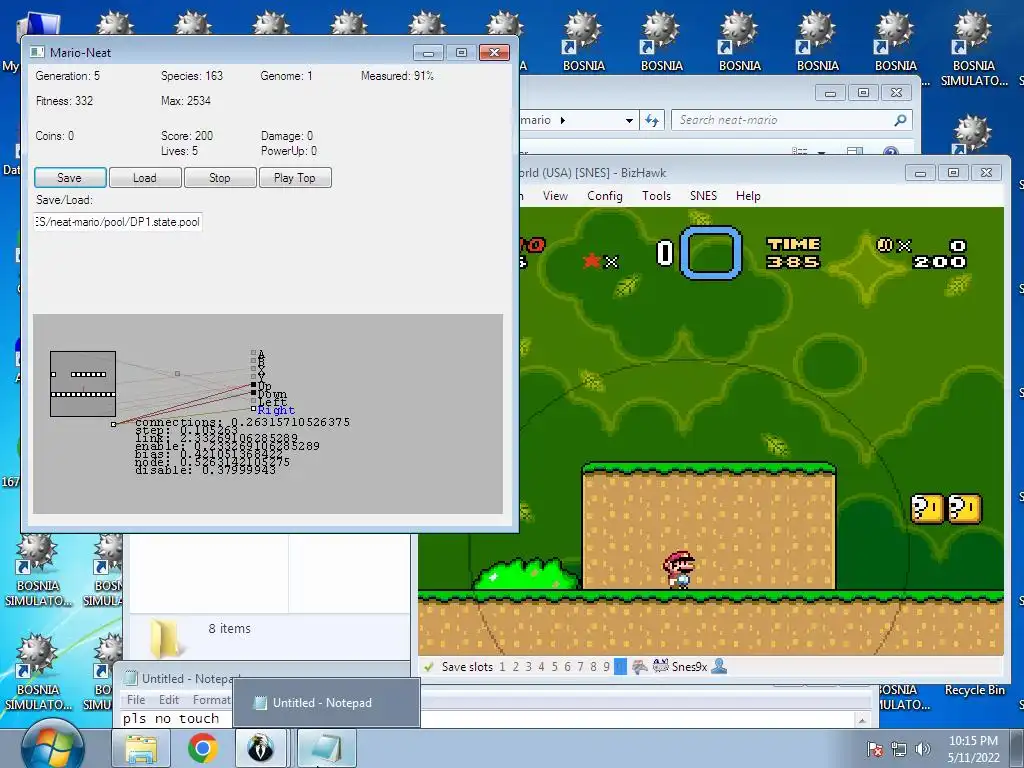Select save slot 7 in BizHawk
Viewport: 1024px width, 768px height.
click(x=580, y=667)
